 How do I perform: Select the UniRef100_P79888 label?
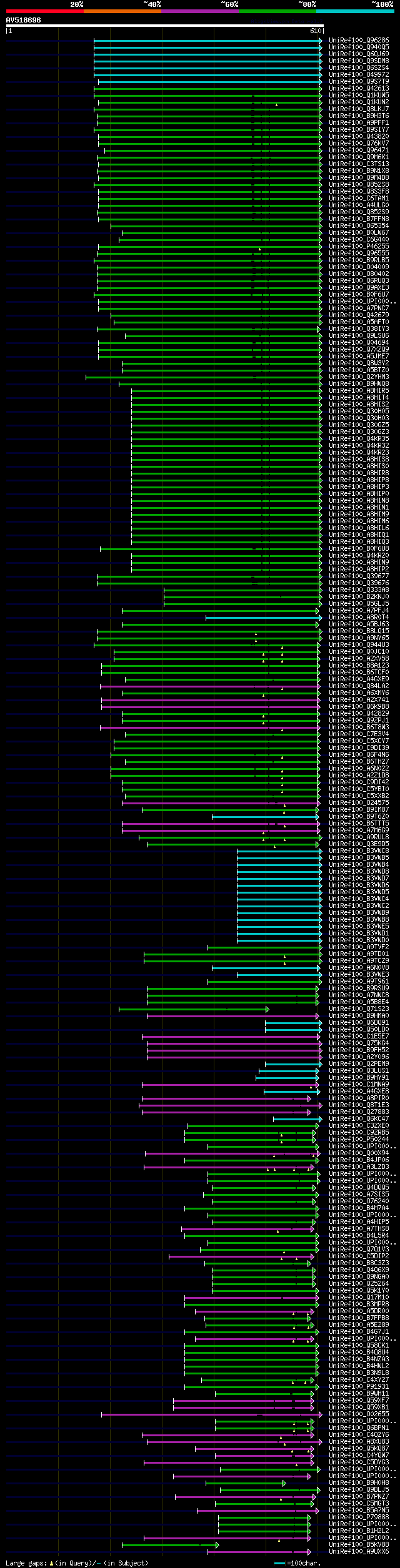[359, 1517]
